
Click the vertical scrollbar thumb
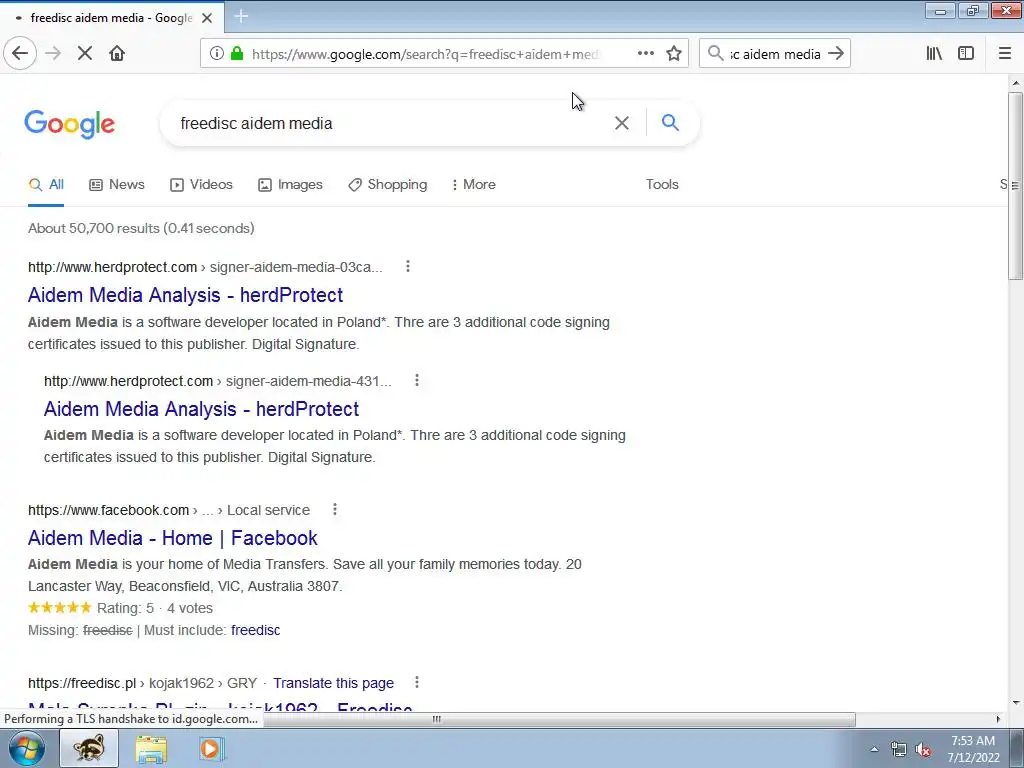point(1015,186)
